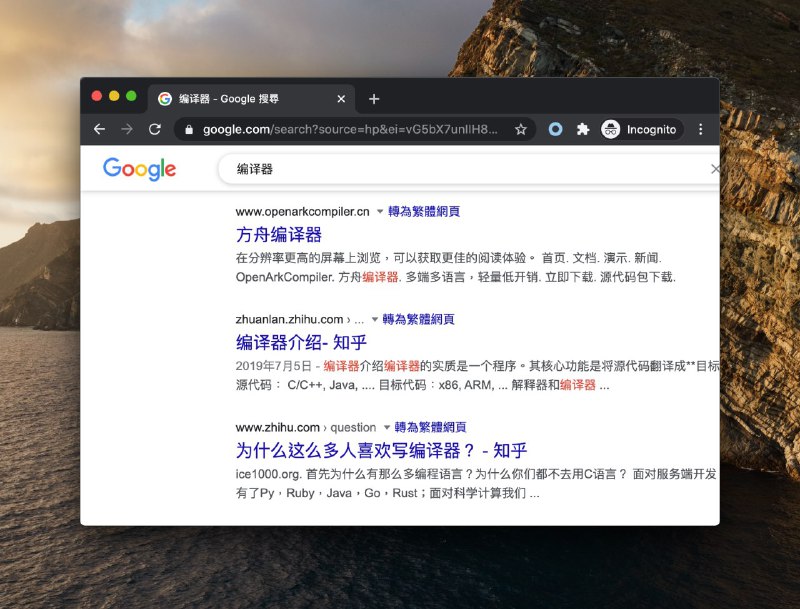Click 轉為繁體網頁 for openarkcompiler result
The width and height of the screenshot is (800, 609).
coord(424,211)
